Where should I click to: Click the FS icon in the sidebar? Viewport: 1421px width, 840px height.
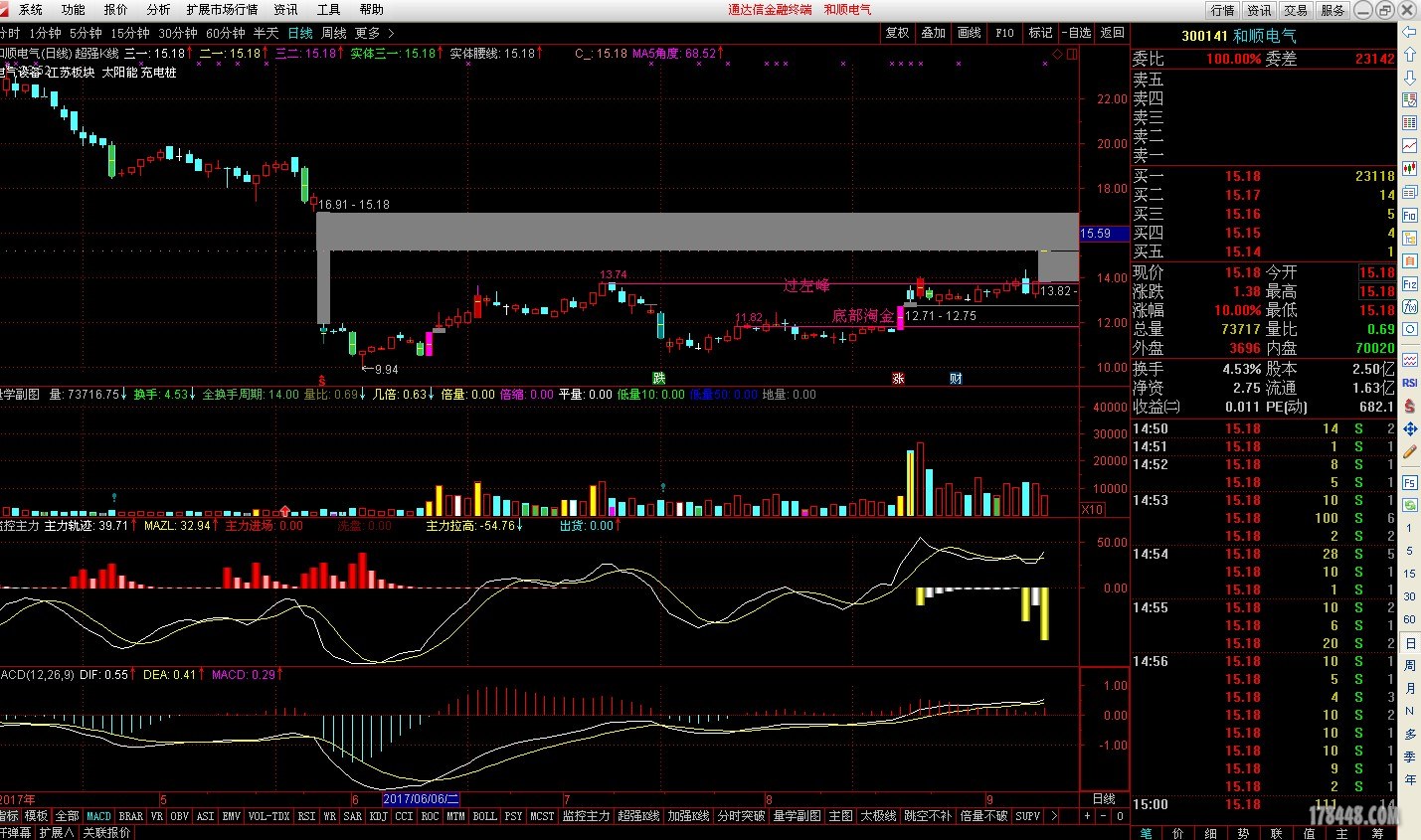(x=1409, y=482)
